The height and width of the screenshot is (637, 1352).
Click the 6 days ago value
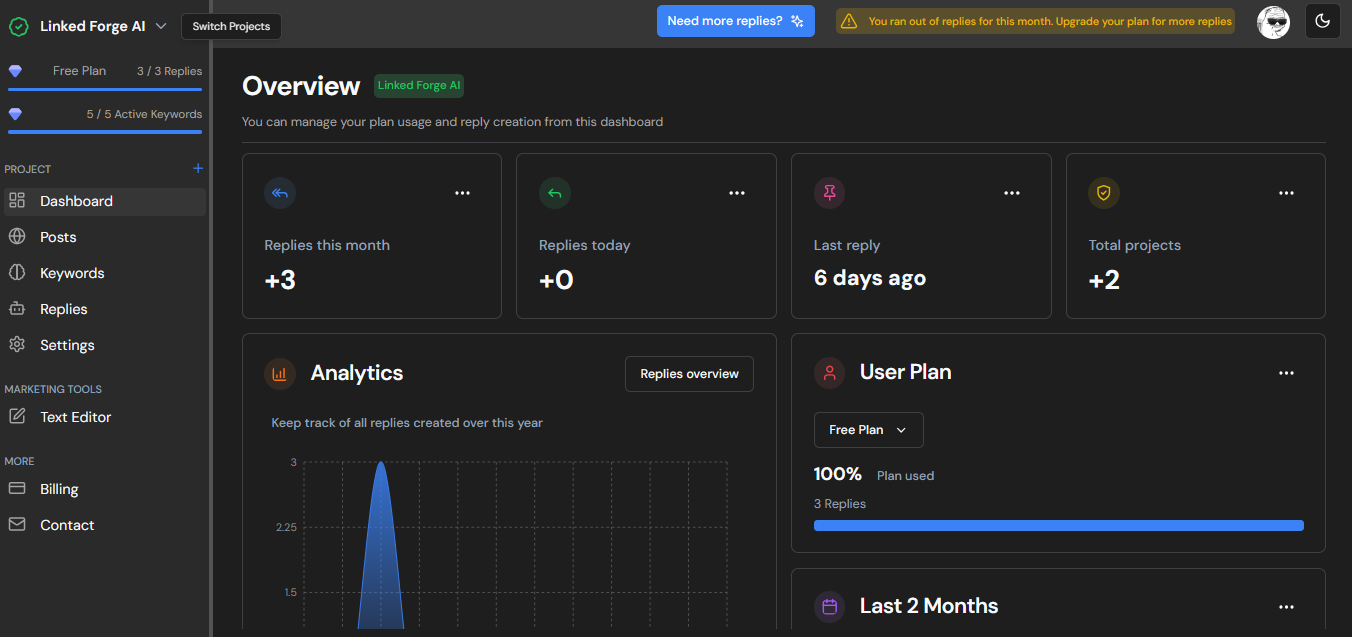click(x=870, y=279)
